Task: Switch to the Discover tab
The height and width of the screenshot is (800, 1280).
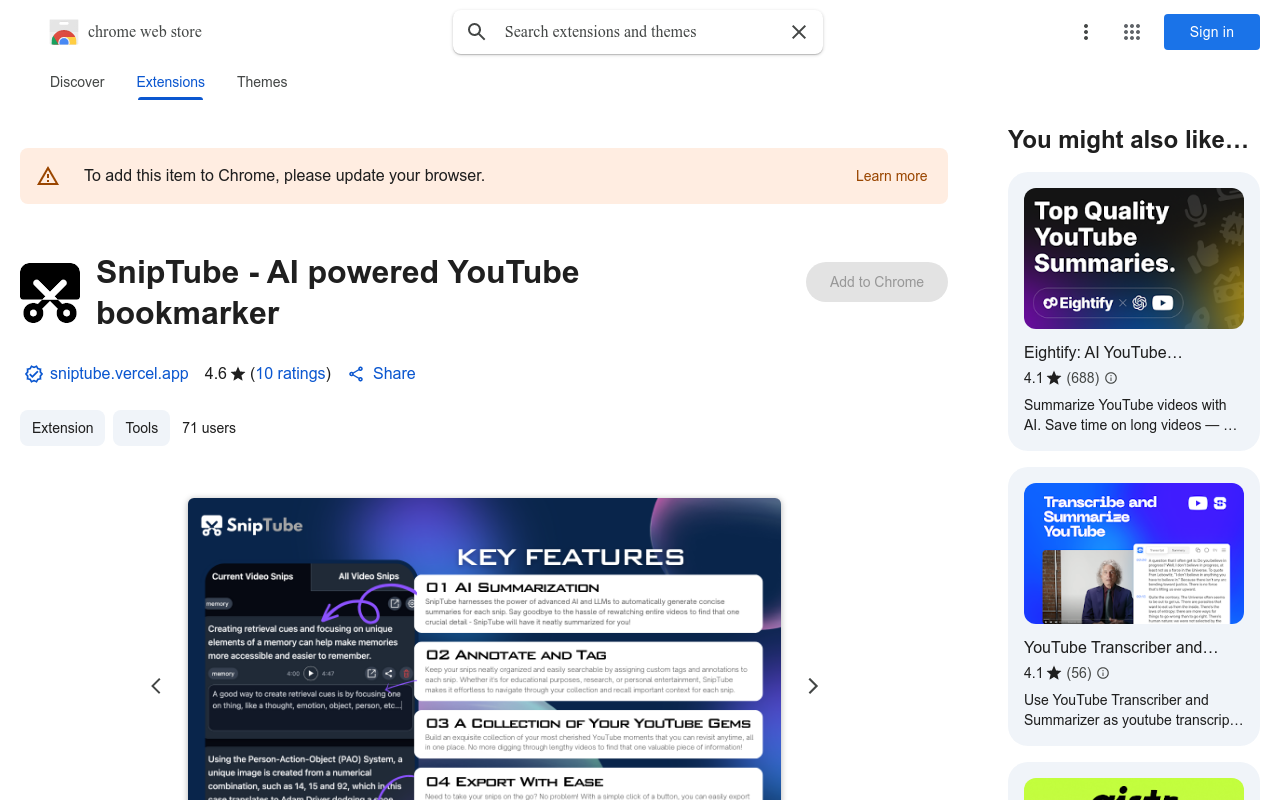Action: tap(77, 82)
